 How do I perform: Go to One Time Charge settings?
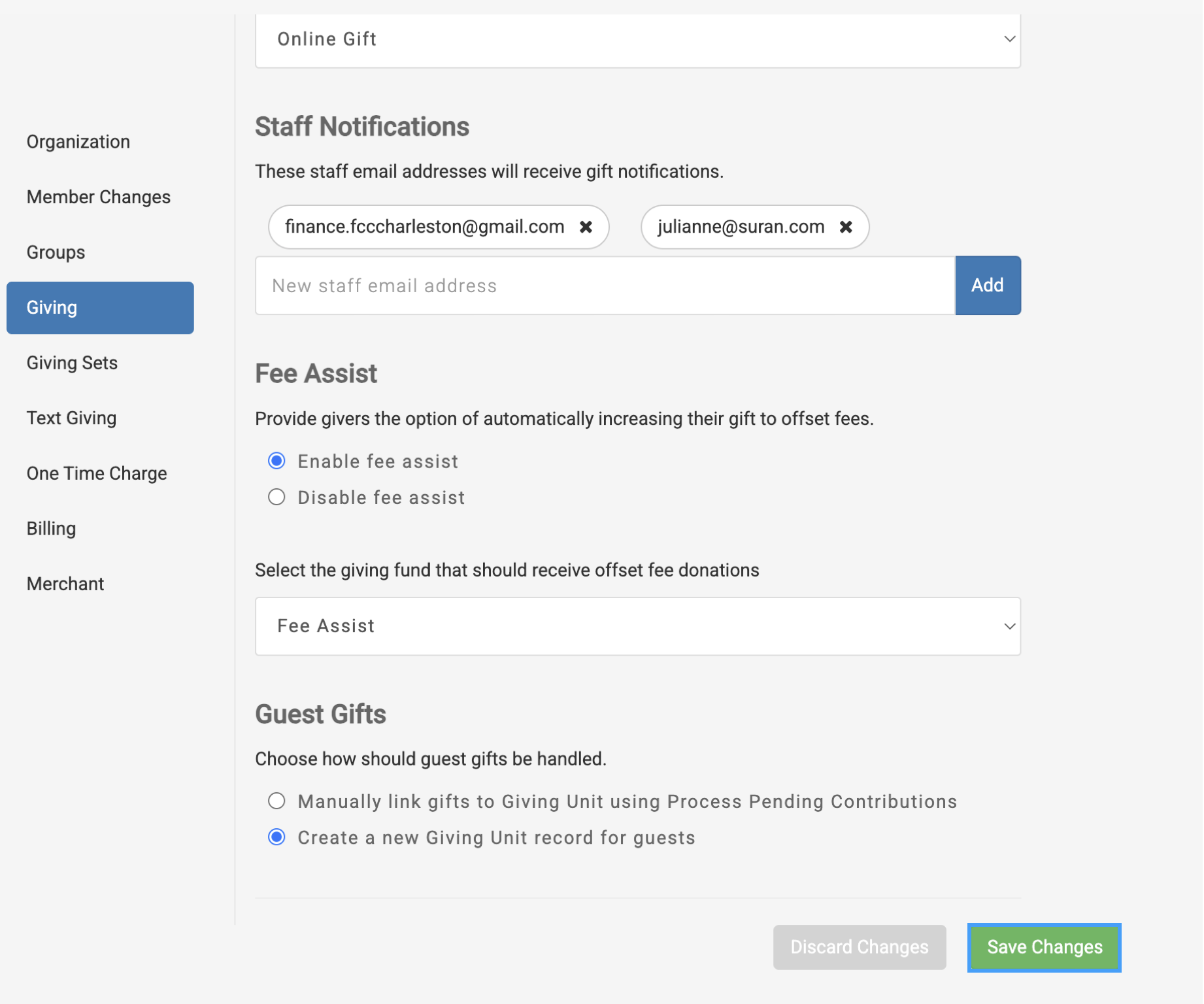(97, 473)
